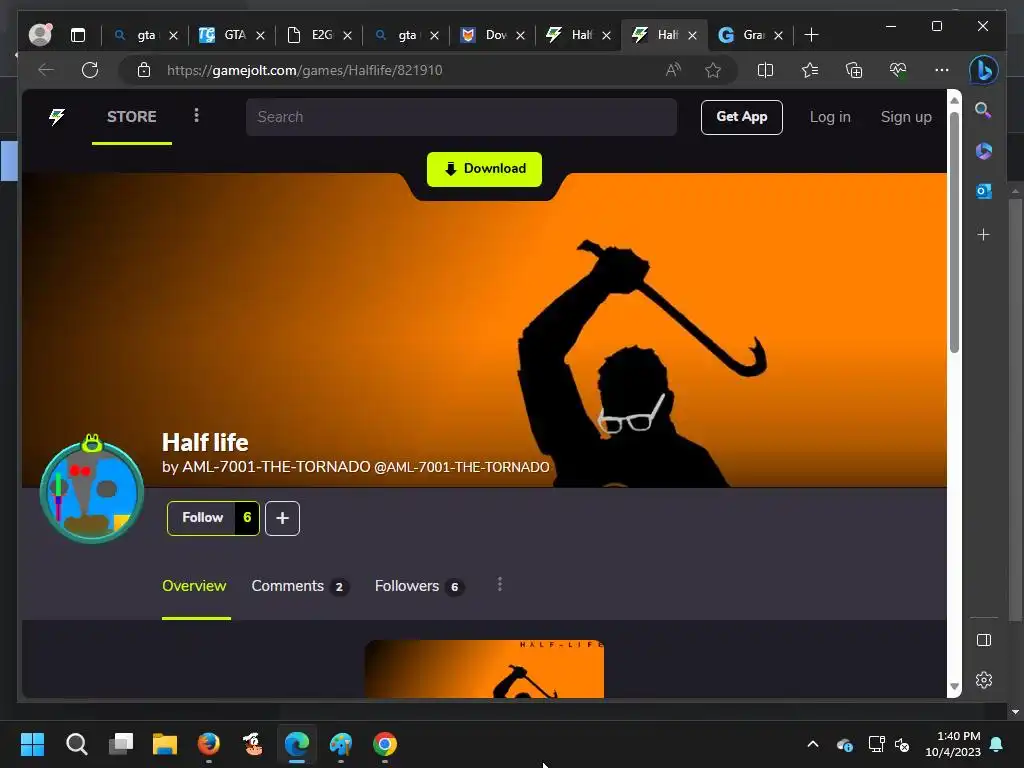Launch Firefox from taskbar
1024x768 pixels.
[x=209, y=744]
